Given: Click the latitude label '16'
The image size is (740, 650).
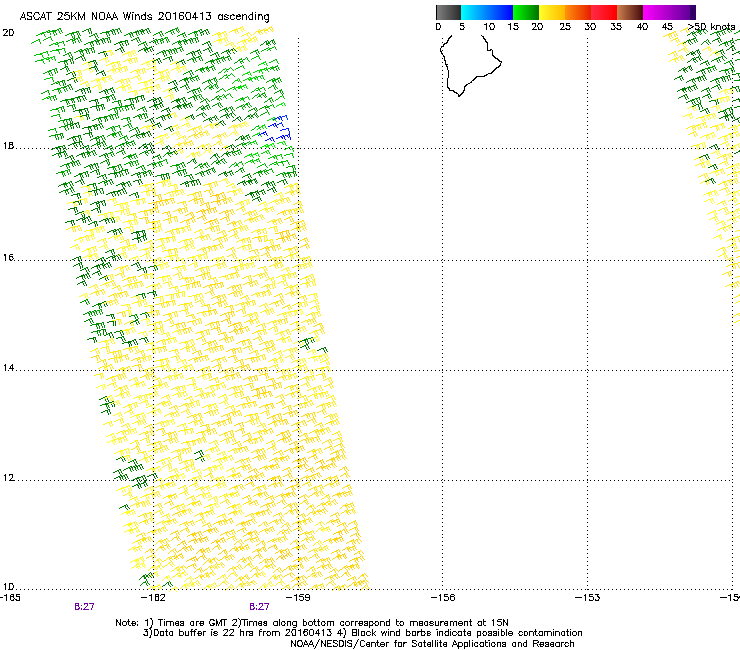Looking at the screenshot, I should (8, 258).
